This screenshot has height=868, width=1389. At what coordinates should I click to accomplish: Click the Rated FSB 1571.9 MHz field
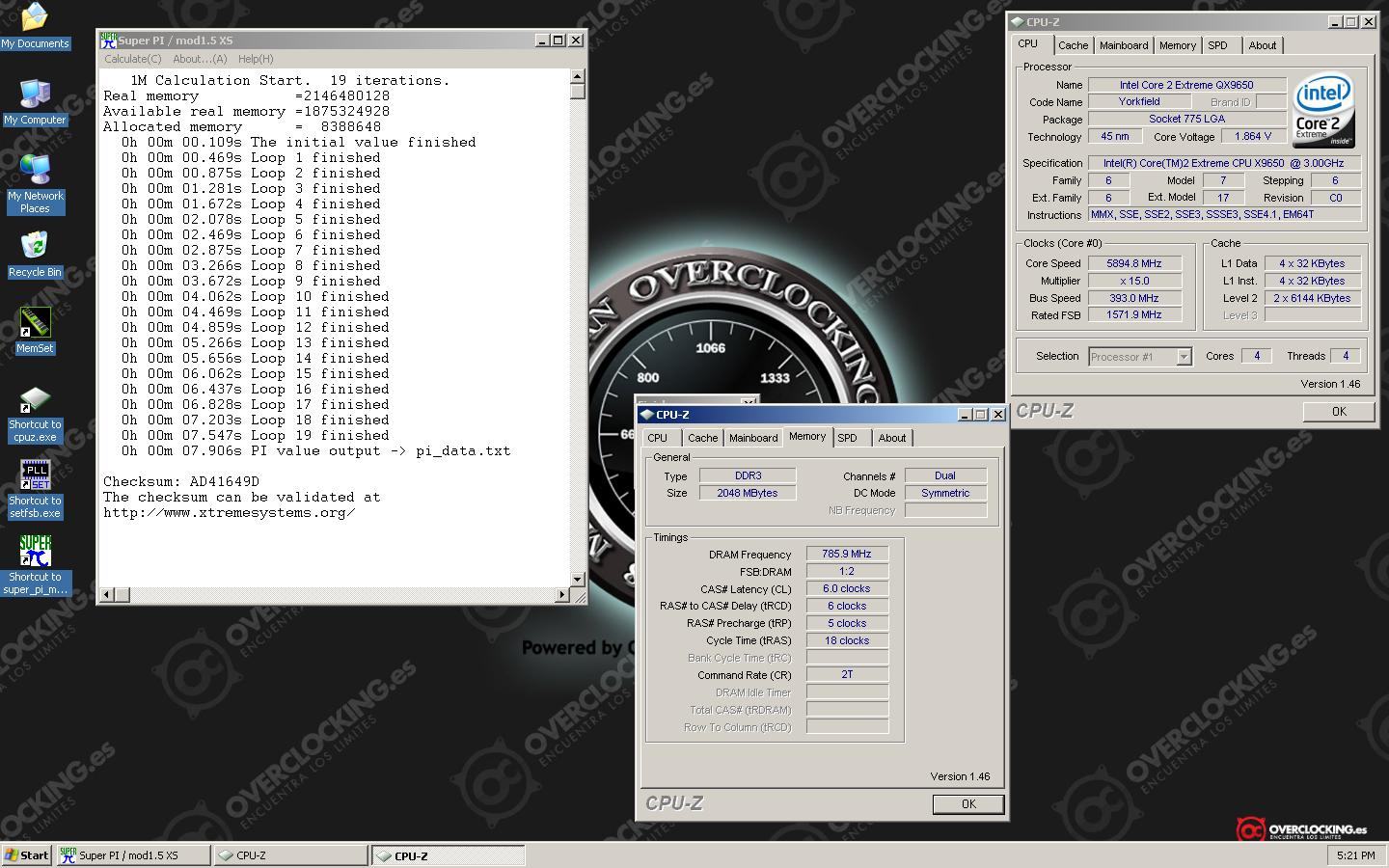[x=1134, y=314]
